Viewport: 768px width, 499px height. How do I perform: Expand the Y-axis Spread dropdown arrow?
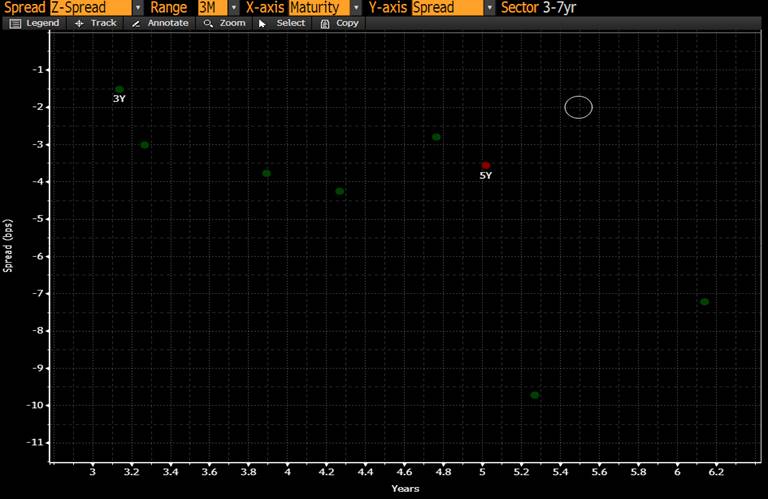pyautogui.click(x=489, y=7)
